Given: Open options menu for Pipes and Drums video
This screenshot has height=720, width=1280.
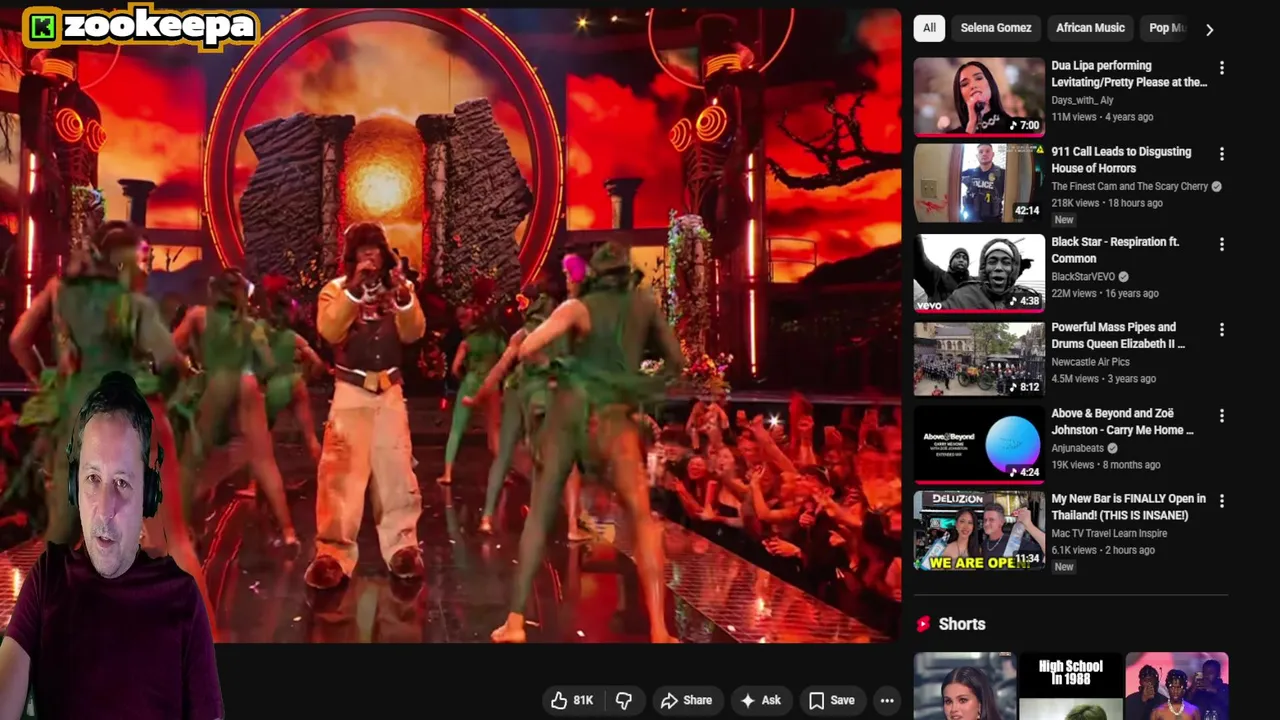Looking at the screenshot, I should coord(1221,330).
